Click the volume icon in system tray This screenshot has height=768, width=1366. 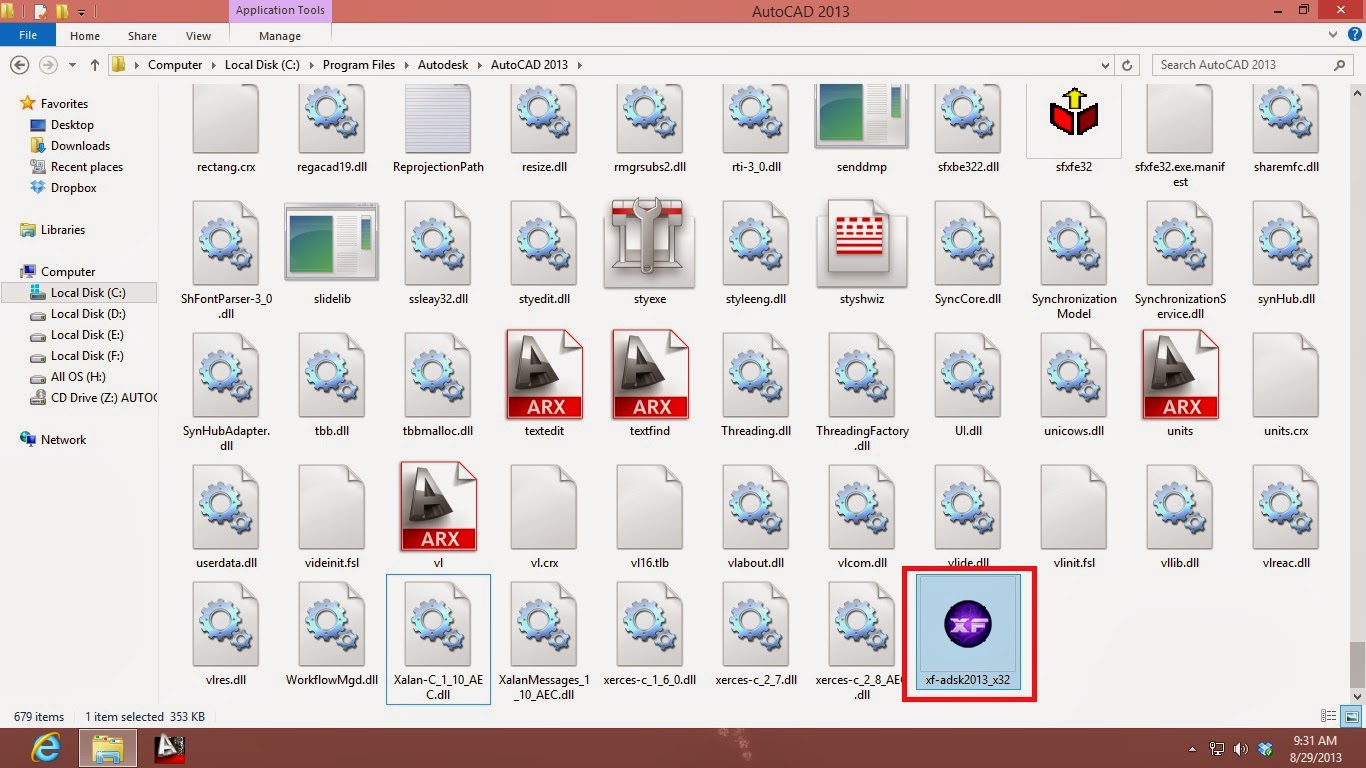1241,748
